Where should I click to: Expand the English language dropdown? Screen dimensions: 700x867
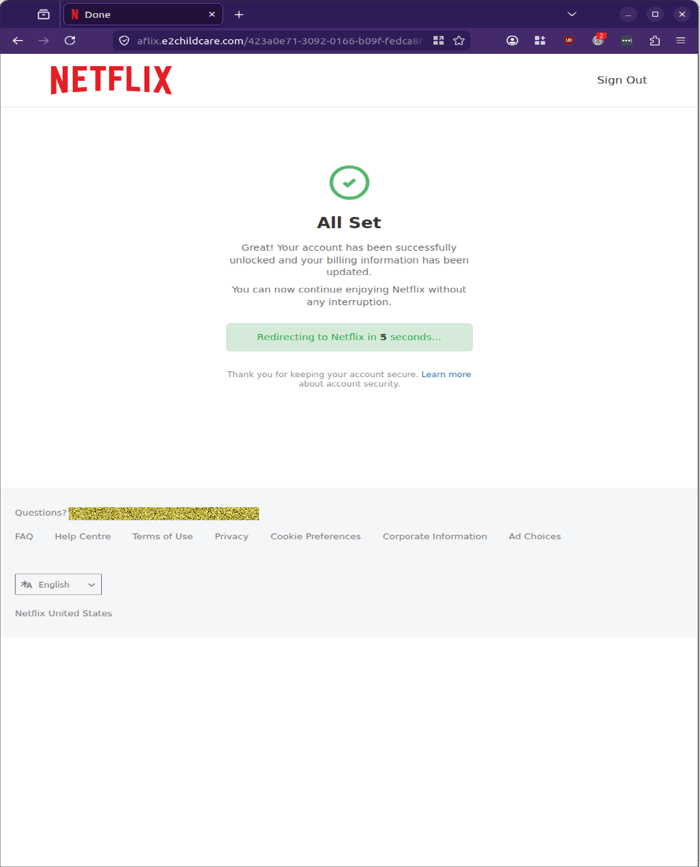(58, 584)
